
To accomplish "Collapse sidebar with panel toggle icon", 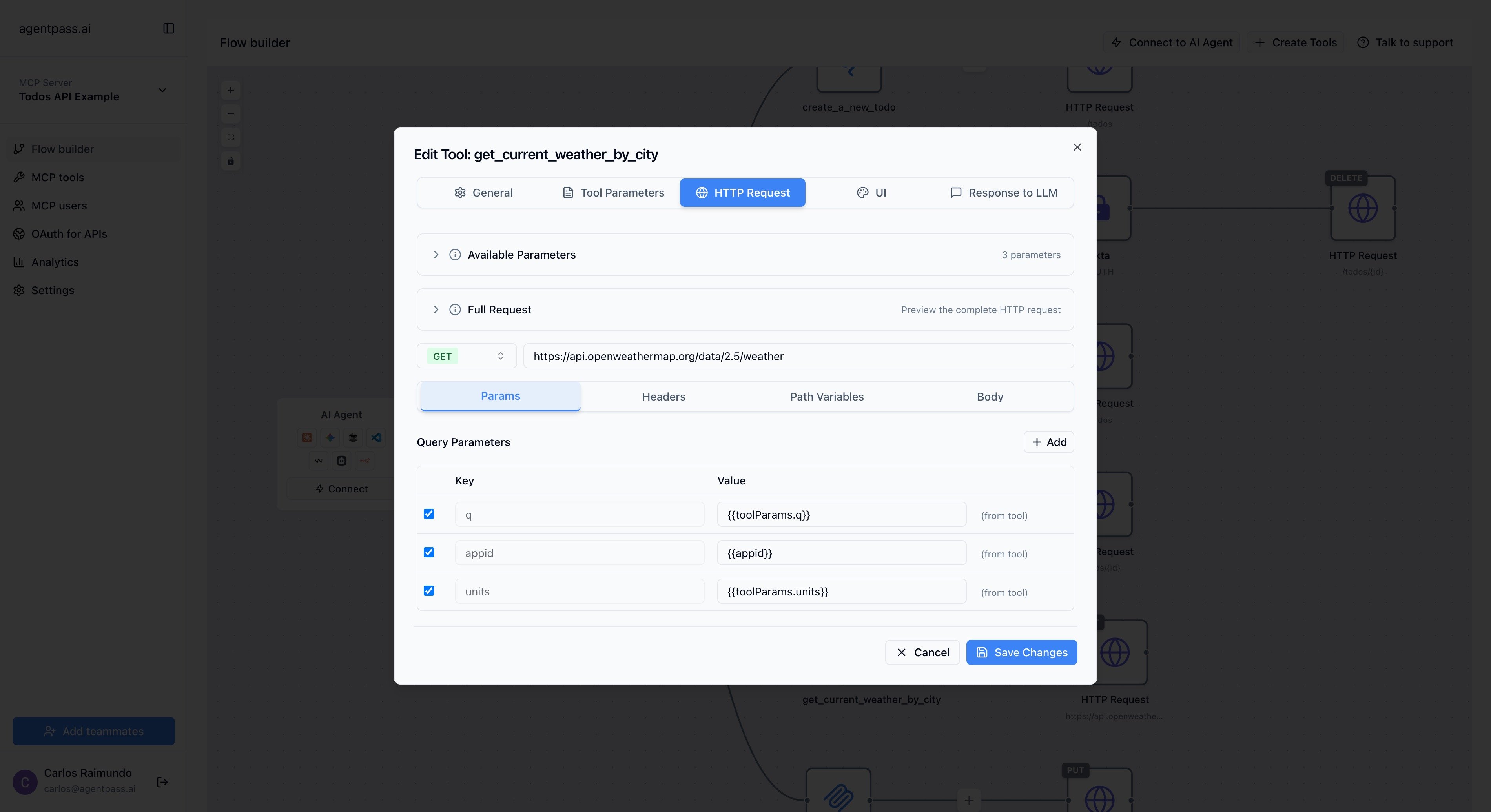I will click(168, 28).
